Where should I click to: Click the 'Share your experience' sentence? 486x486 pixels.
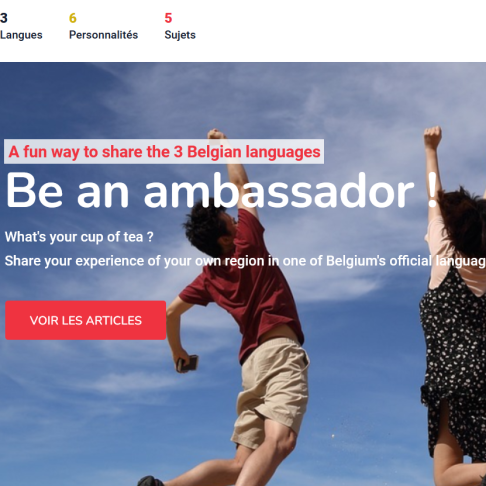tap(245, 261)
